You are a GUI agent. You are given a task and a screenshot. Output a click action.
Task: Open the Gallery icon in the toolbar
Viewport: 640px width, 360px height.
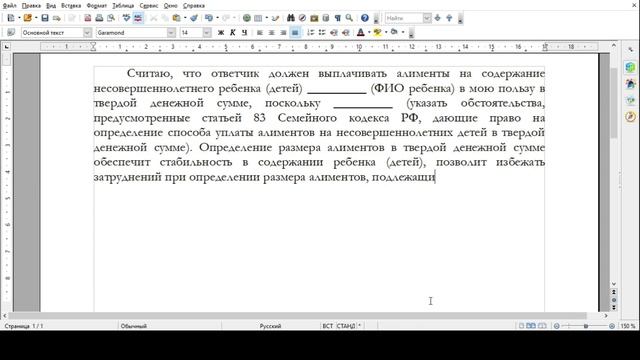click(314, 18)
